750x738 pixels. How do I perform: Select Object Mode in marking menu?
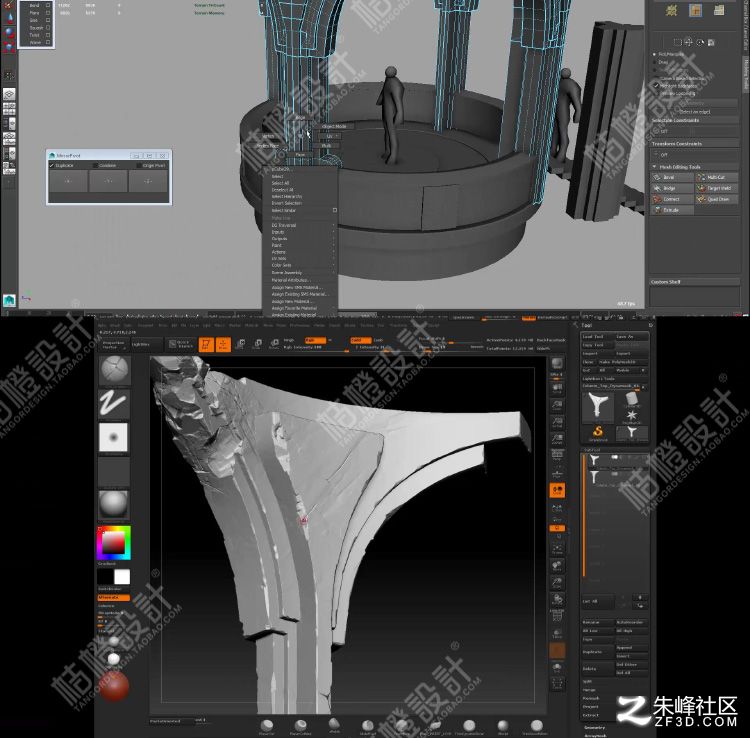(x=334, y=126)
